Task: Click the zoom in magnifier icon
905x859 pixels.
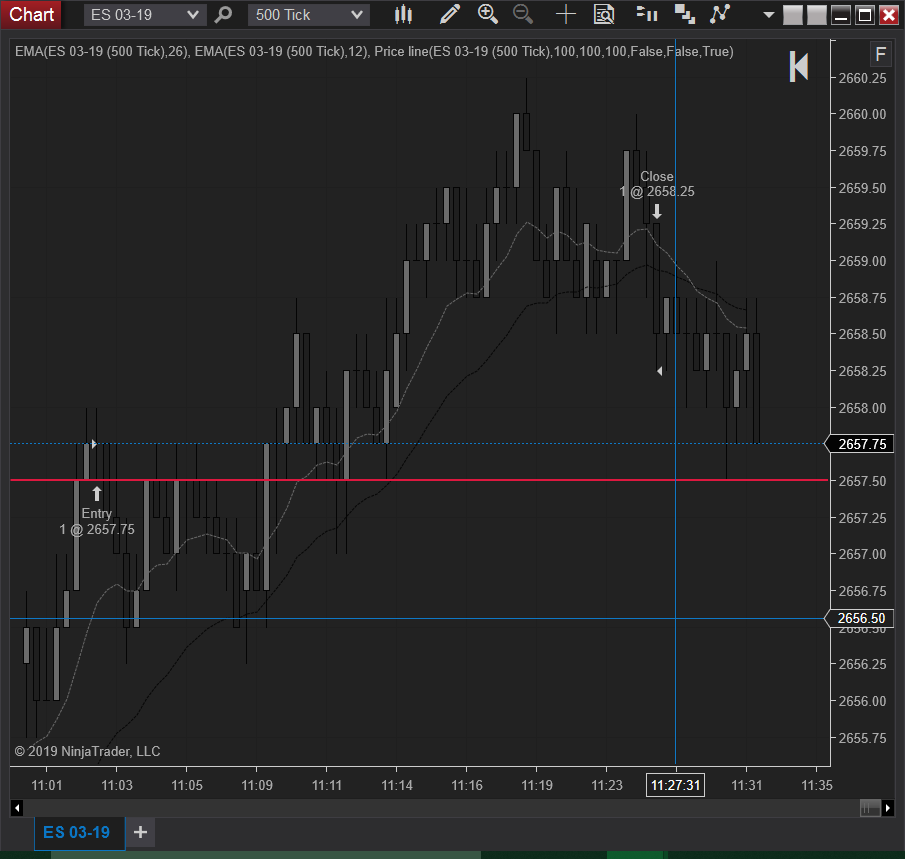Action: pos(488,14)
